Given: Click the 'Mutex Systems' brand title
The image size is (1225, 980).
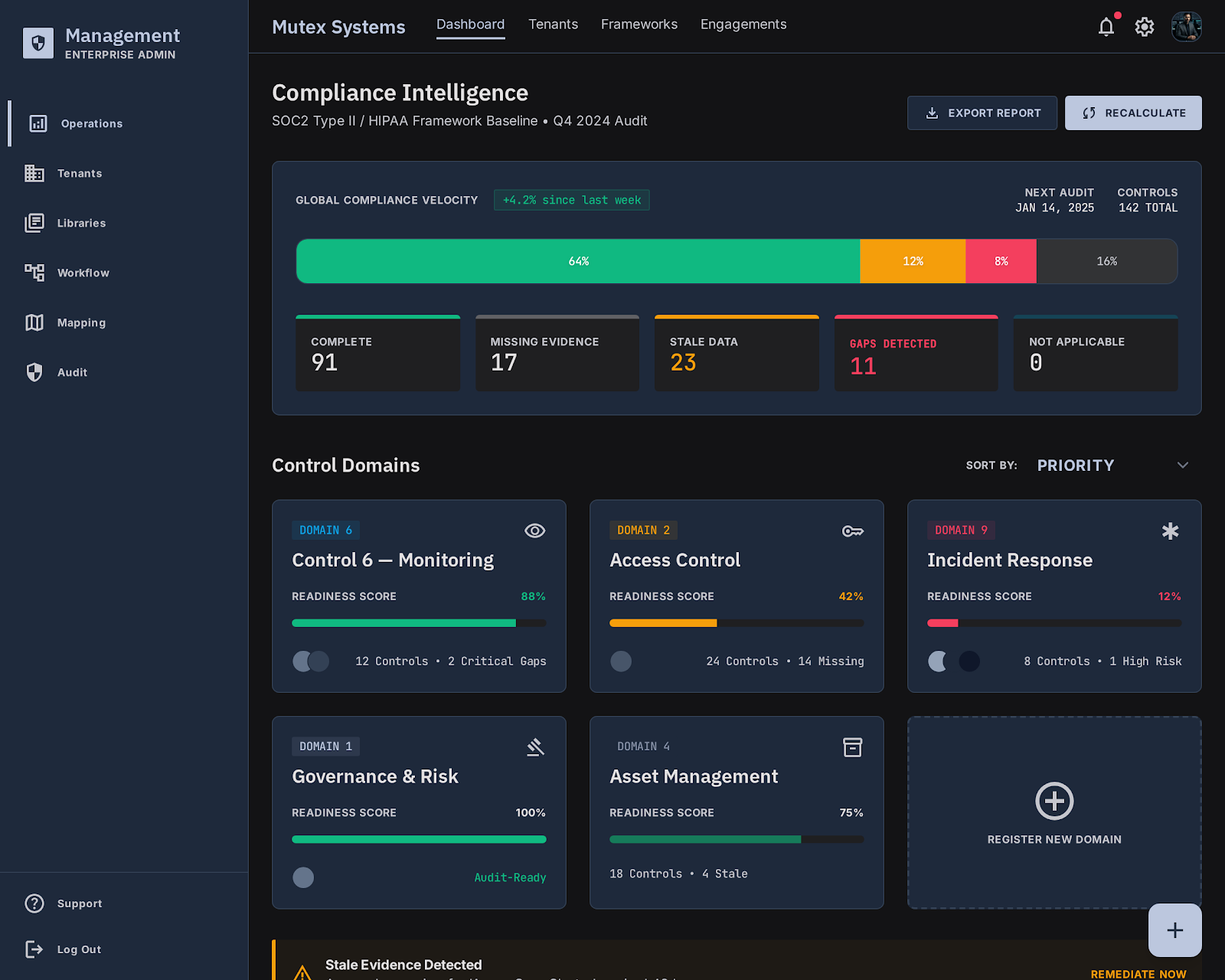Looking at the screenshot, I should pyautogui.click(x=338, y=27).
